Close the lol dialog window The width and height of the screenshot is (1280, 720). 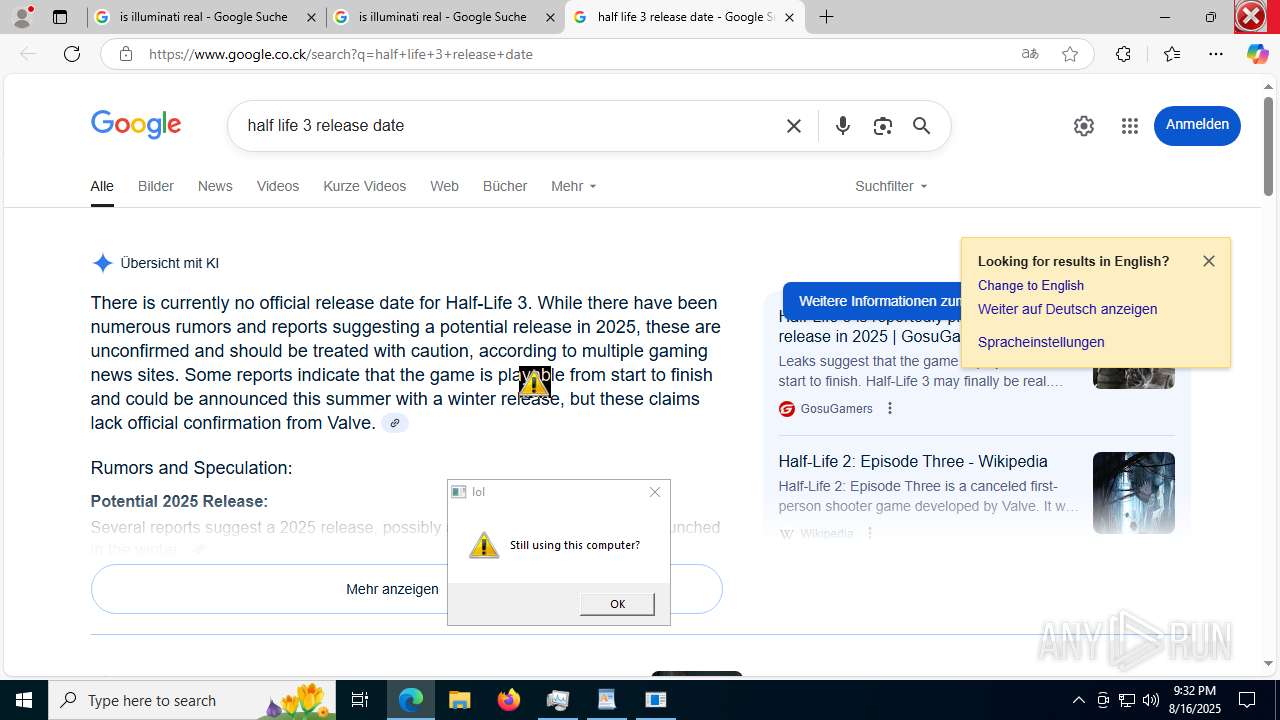pyautogui.click(x=655, y=492)
